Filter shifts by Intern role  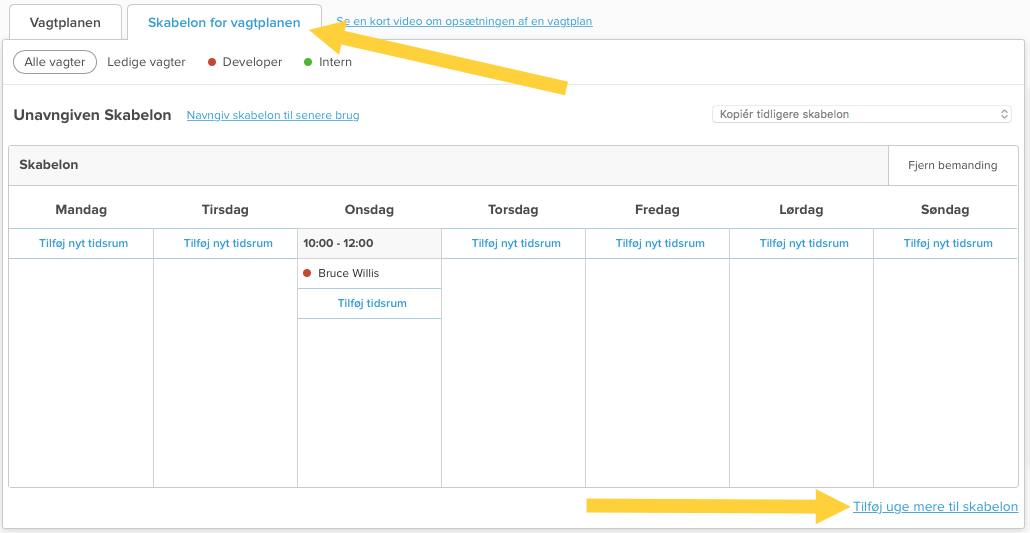click(335, 62)
